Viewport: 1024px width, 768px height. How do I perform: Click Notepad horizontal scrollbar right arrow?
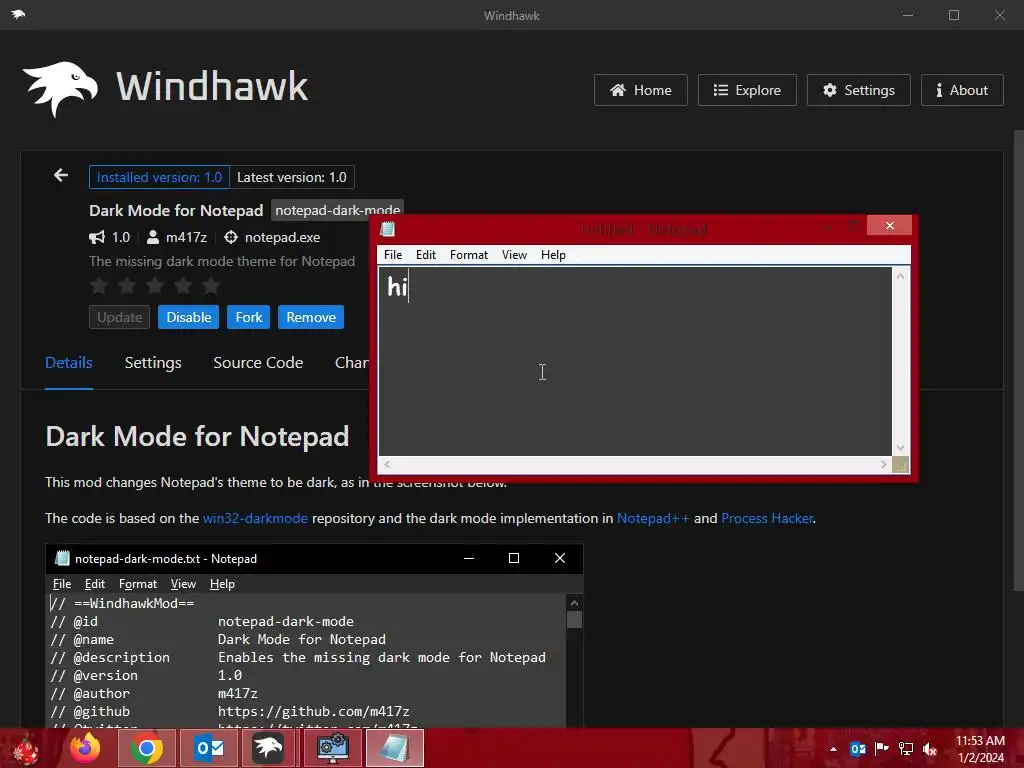click(x=884, y=464)
